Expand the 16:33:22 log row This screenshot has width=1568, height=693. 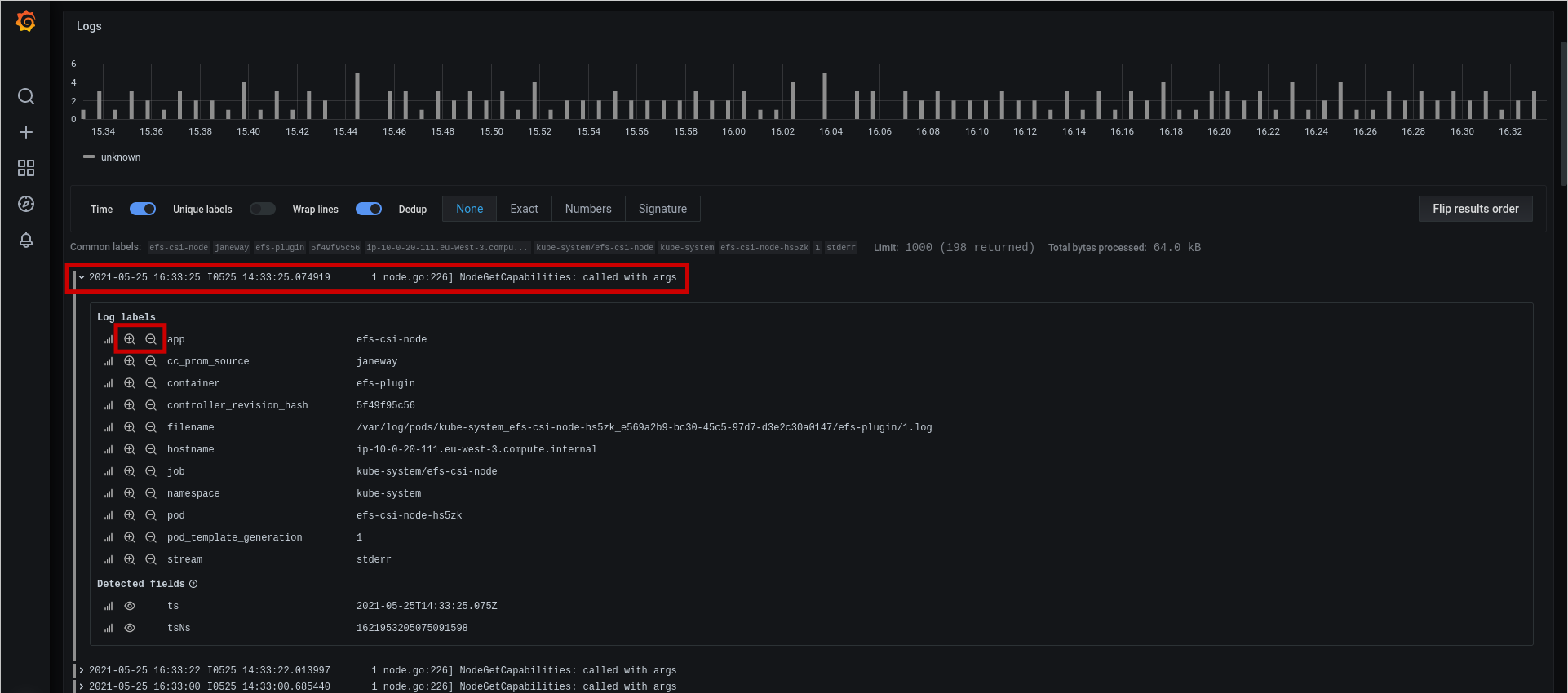click(82, 670)
